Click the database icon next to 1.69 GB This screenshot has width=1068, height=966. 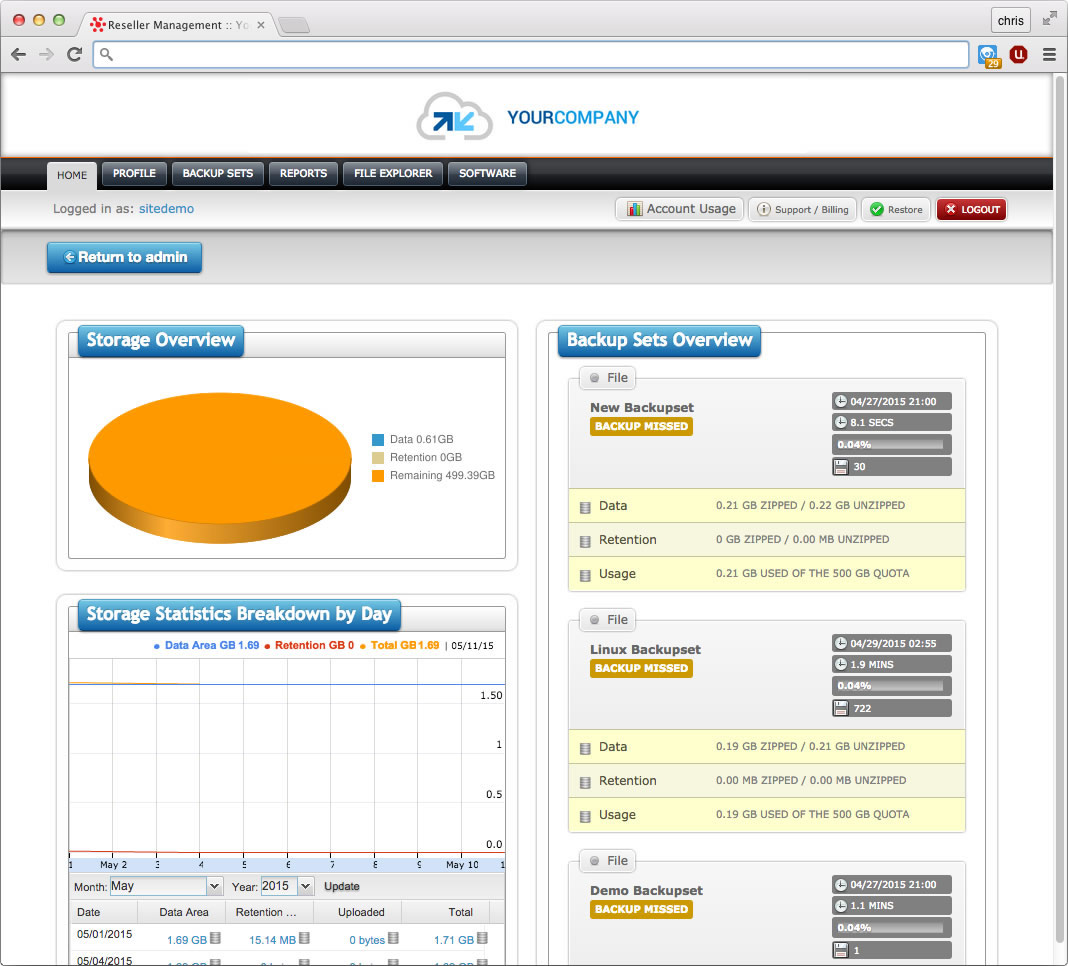click(215, 938)
